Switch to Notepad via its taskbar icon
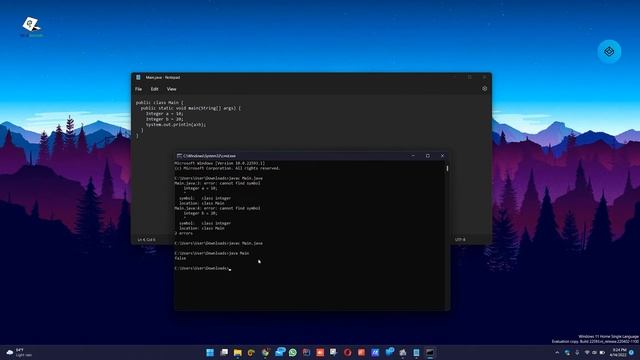This screenshot has height=360, width=640. [x=416, y=352]
